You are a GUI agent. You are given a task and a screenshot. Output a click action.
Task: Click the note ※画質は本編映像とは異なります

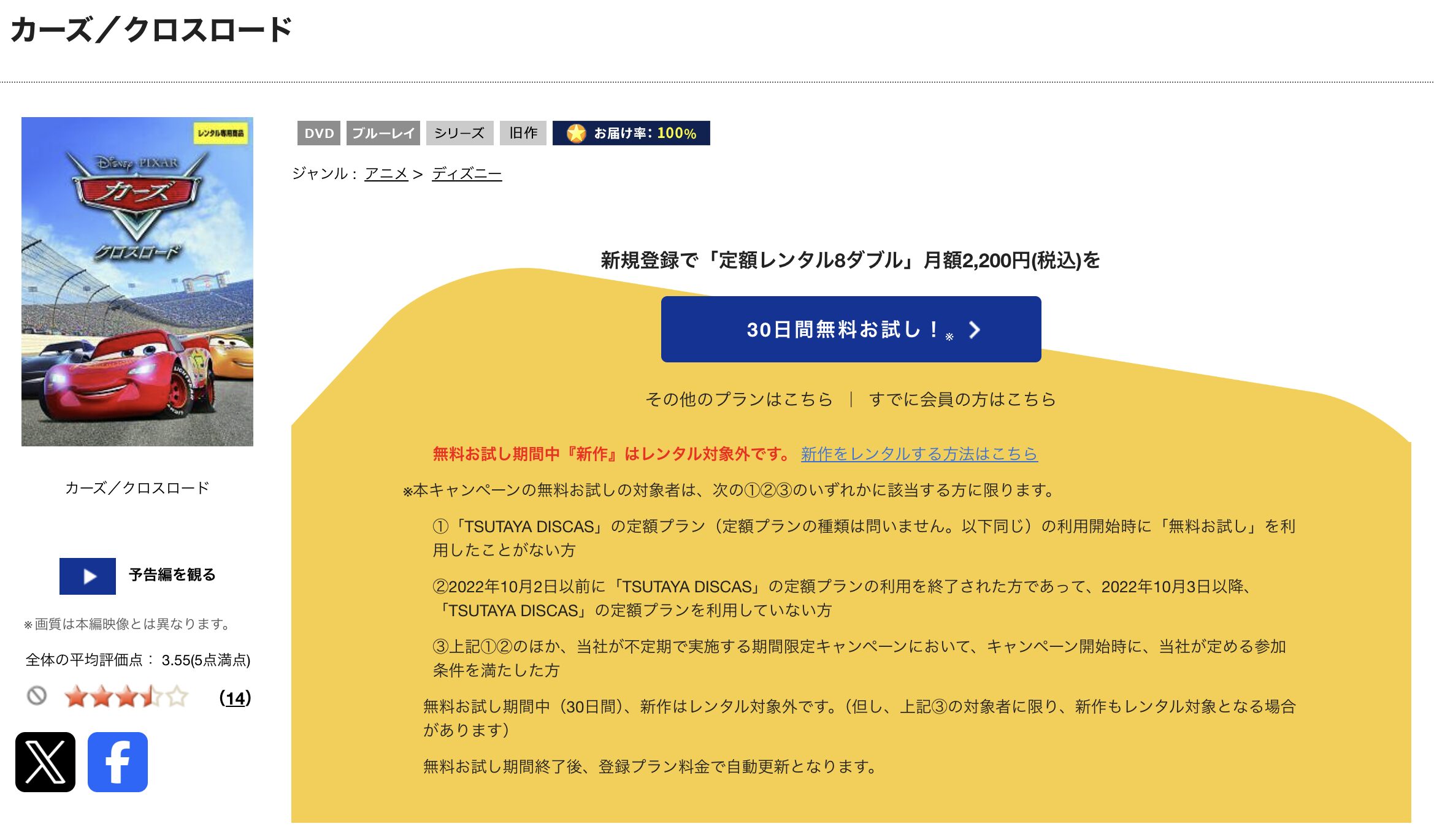pyautogui.click(x=128, y=624)
